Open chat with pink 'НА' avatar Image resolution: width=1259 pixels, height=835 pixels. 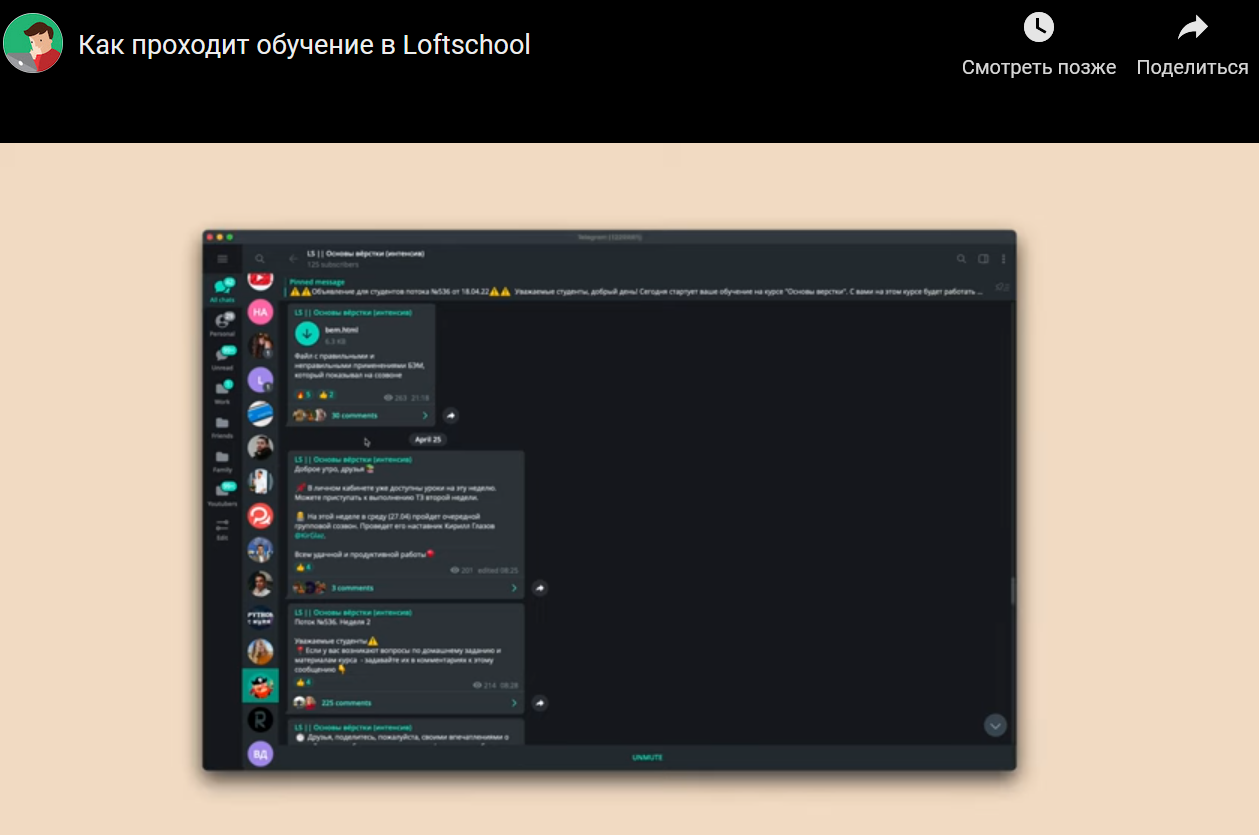tap(260, 312)
